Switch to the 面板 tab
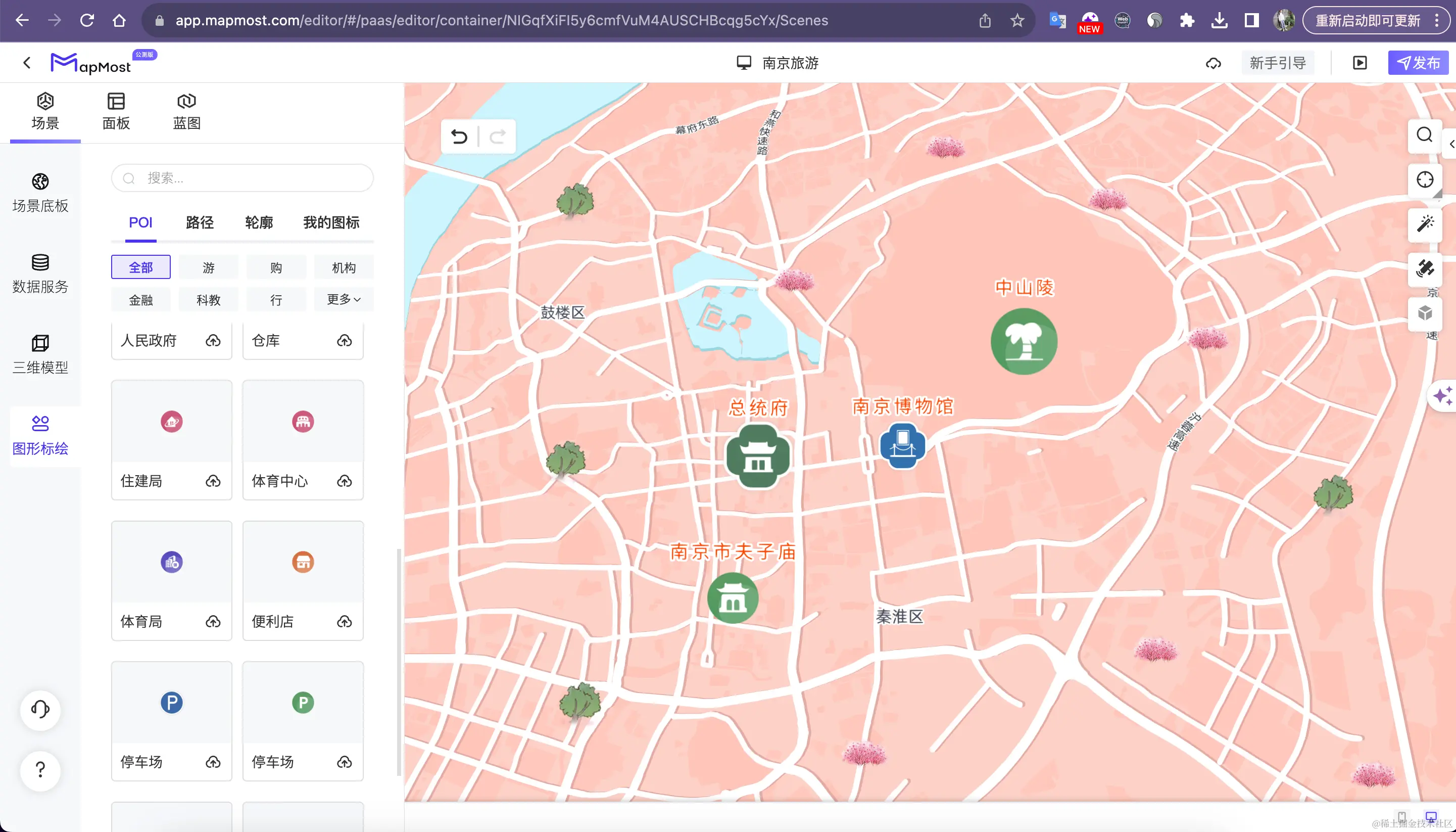This screenshot has height=832, width=1456. (116, 111)
